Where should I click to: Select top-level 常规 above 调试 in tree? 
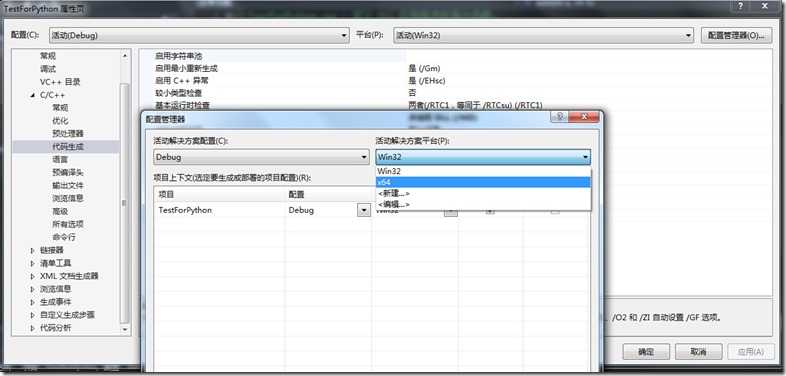pyautogui.click(x=48, y=56)
